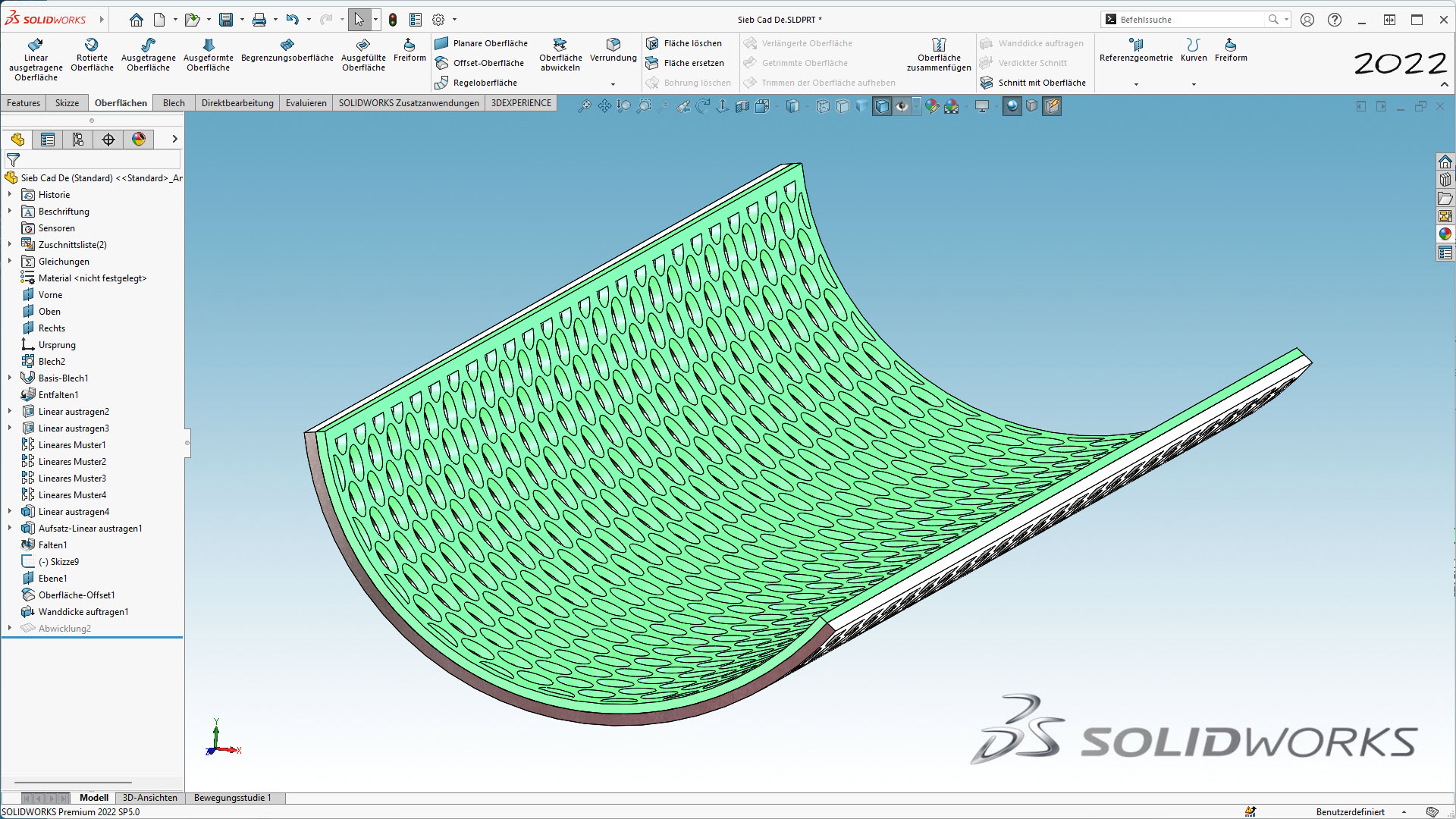Click Edit Appearance color icon in view toolbar
The width and height of the screenshot is (1456, 819).
coord(931,106)
